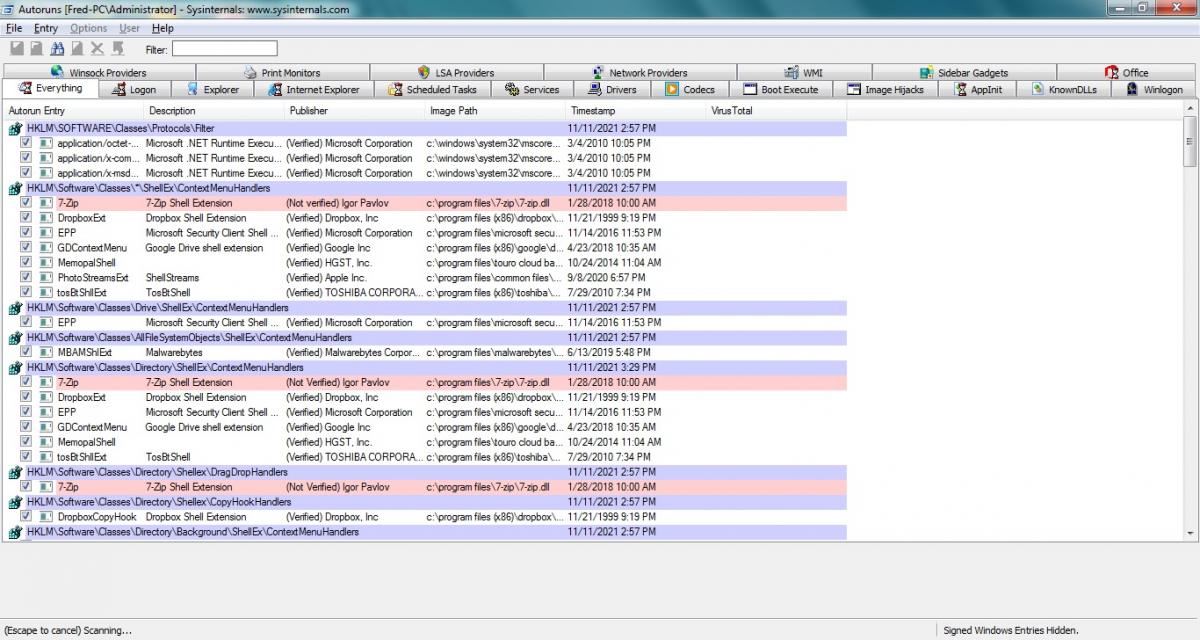Uncheck the application/octet- entry checkbox

pos(27,143)
